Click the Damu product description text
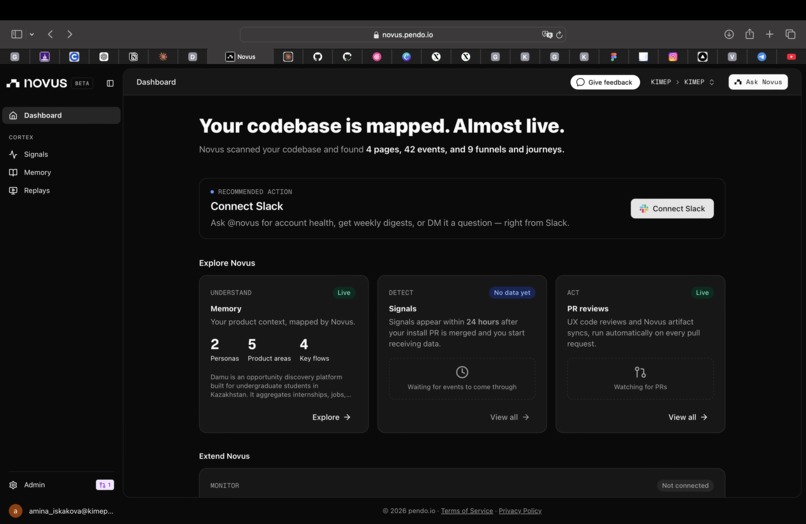Viewport: 806px width, 524px height. click(281, 386)
